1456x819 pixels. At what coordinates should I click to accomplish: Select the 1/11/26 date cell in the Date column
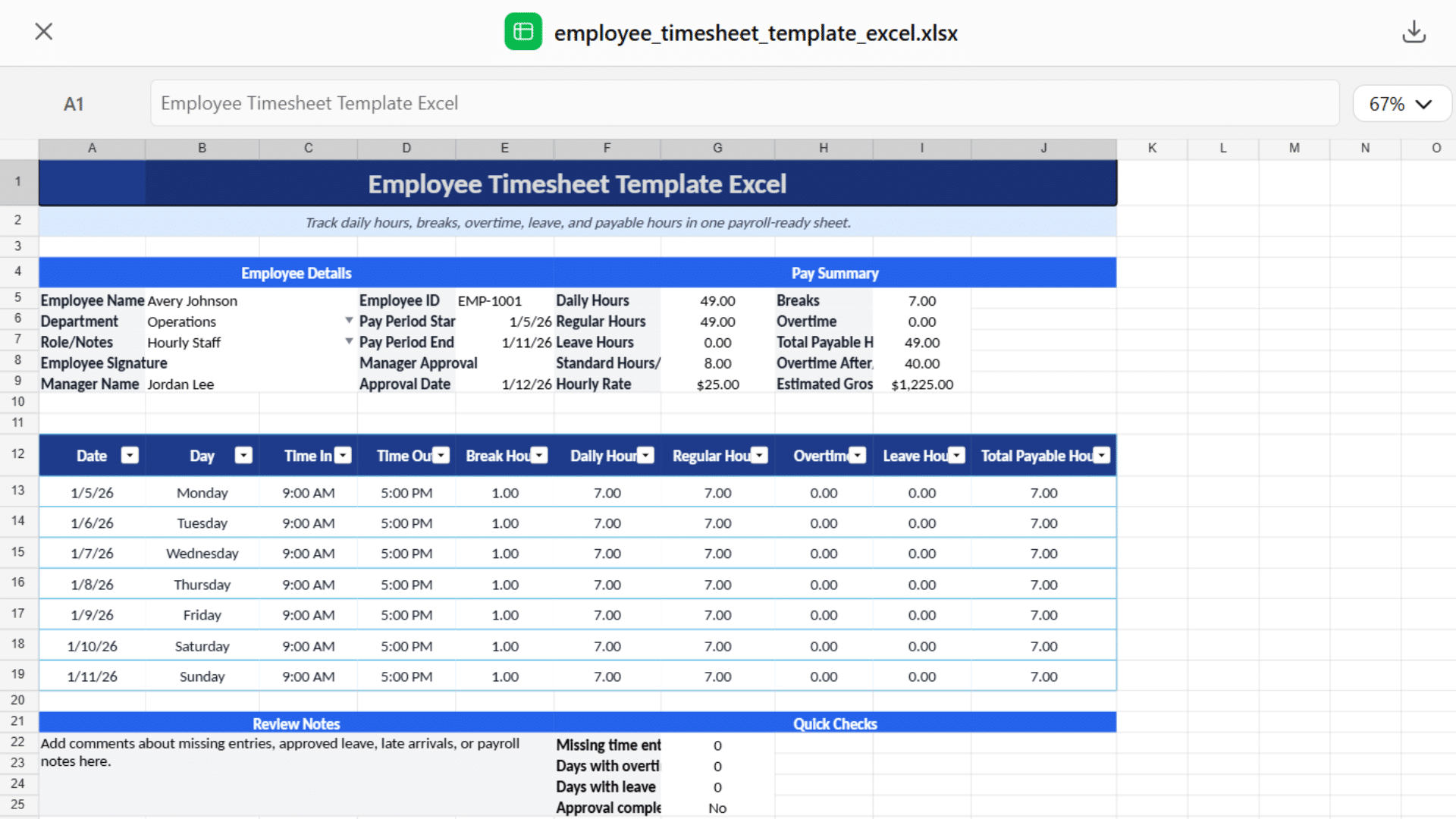92,676
